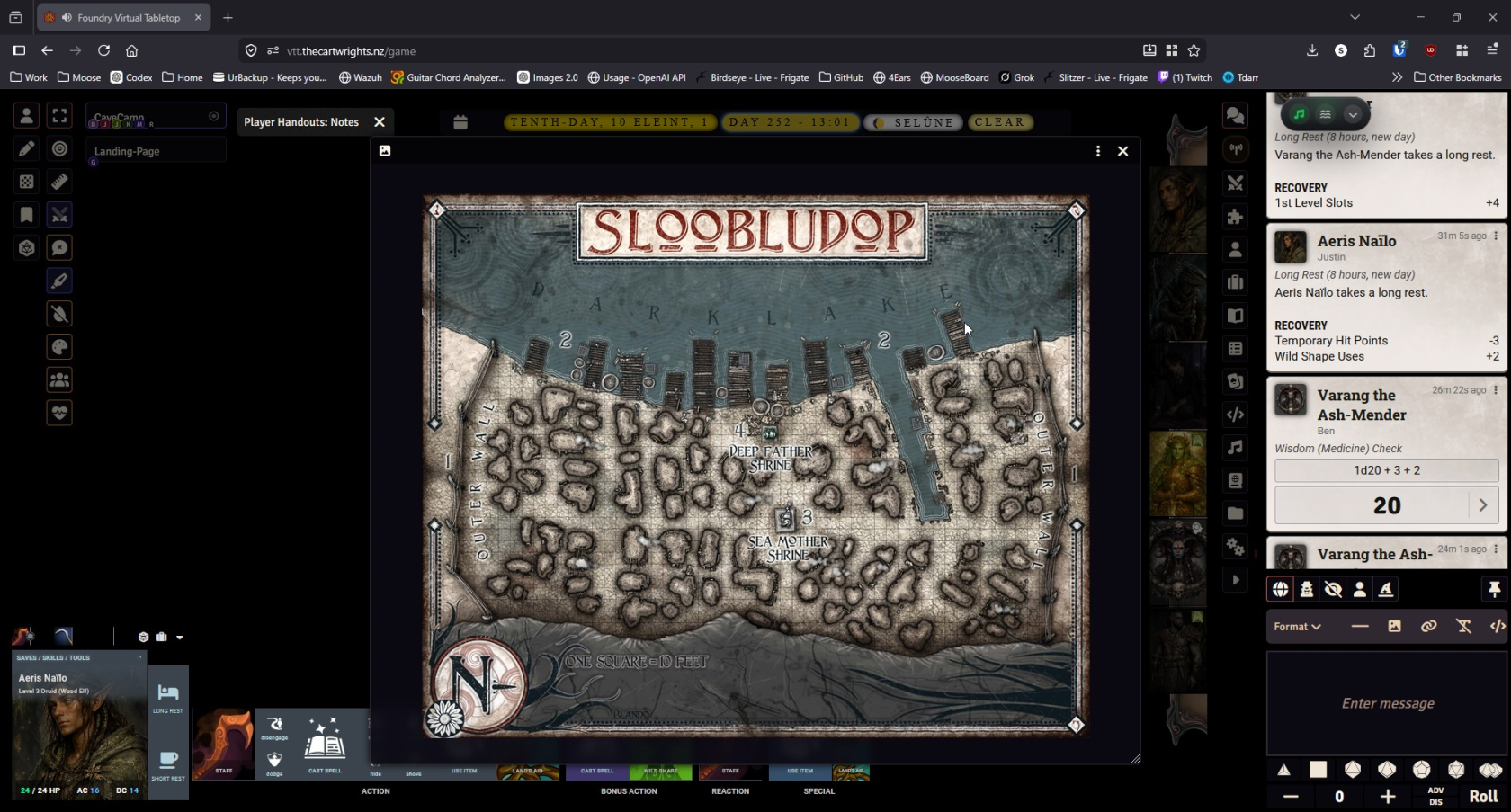Viewport: 1511px width, 812px height.
Task: Open the Journal book sidebar tab
Action: tap(1236, 316)
